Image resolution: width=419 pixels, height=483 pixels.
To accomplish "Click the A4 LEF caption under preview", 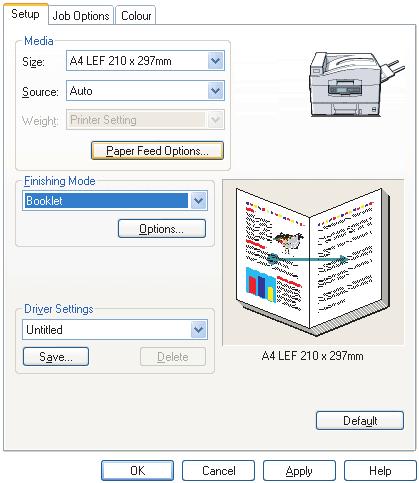I will [312, 356].
